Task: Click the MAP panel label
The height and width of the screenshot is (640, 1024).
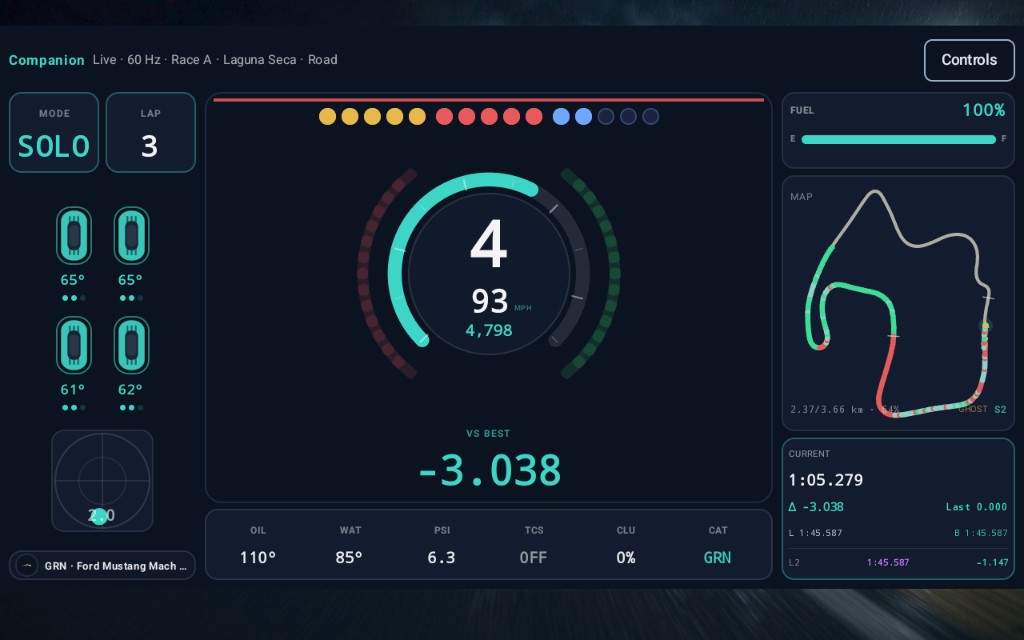Action: [x=801, y=197]
